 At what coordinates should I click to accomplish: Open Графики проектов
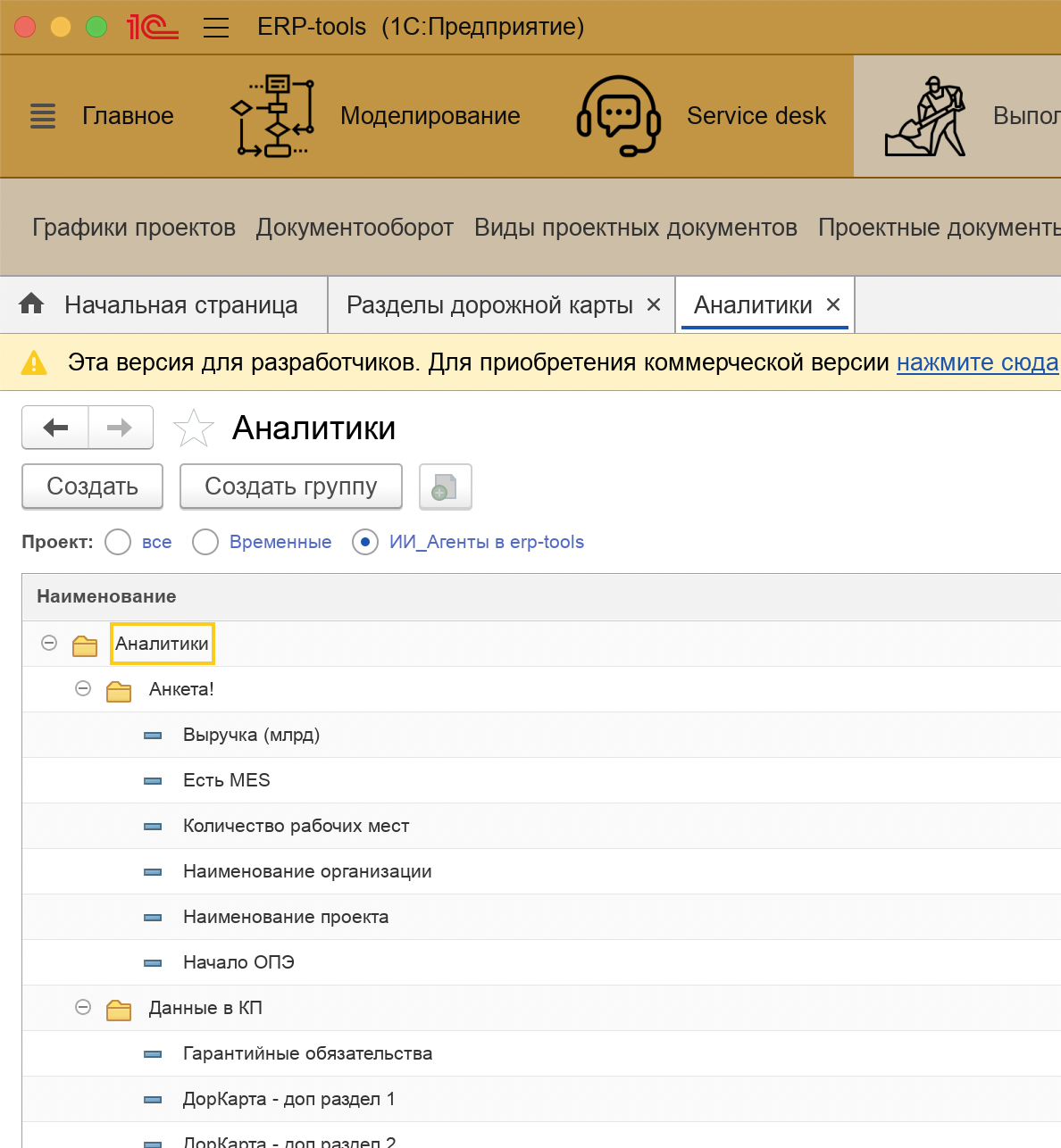[134, 228]
